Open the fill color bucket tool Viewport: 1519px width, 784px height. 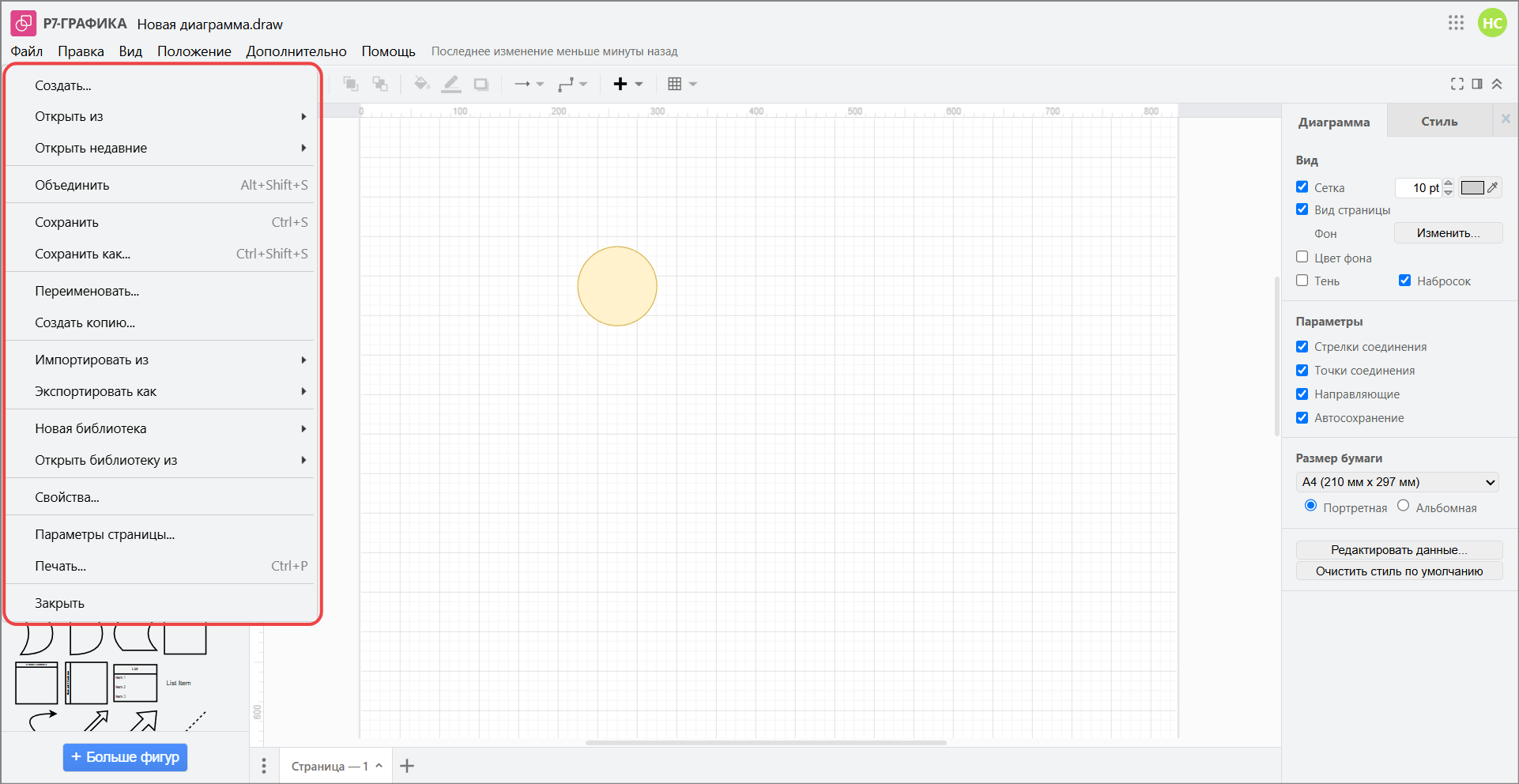[x=421, y=84]
